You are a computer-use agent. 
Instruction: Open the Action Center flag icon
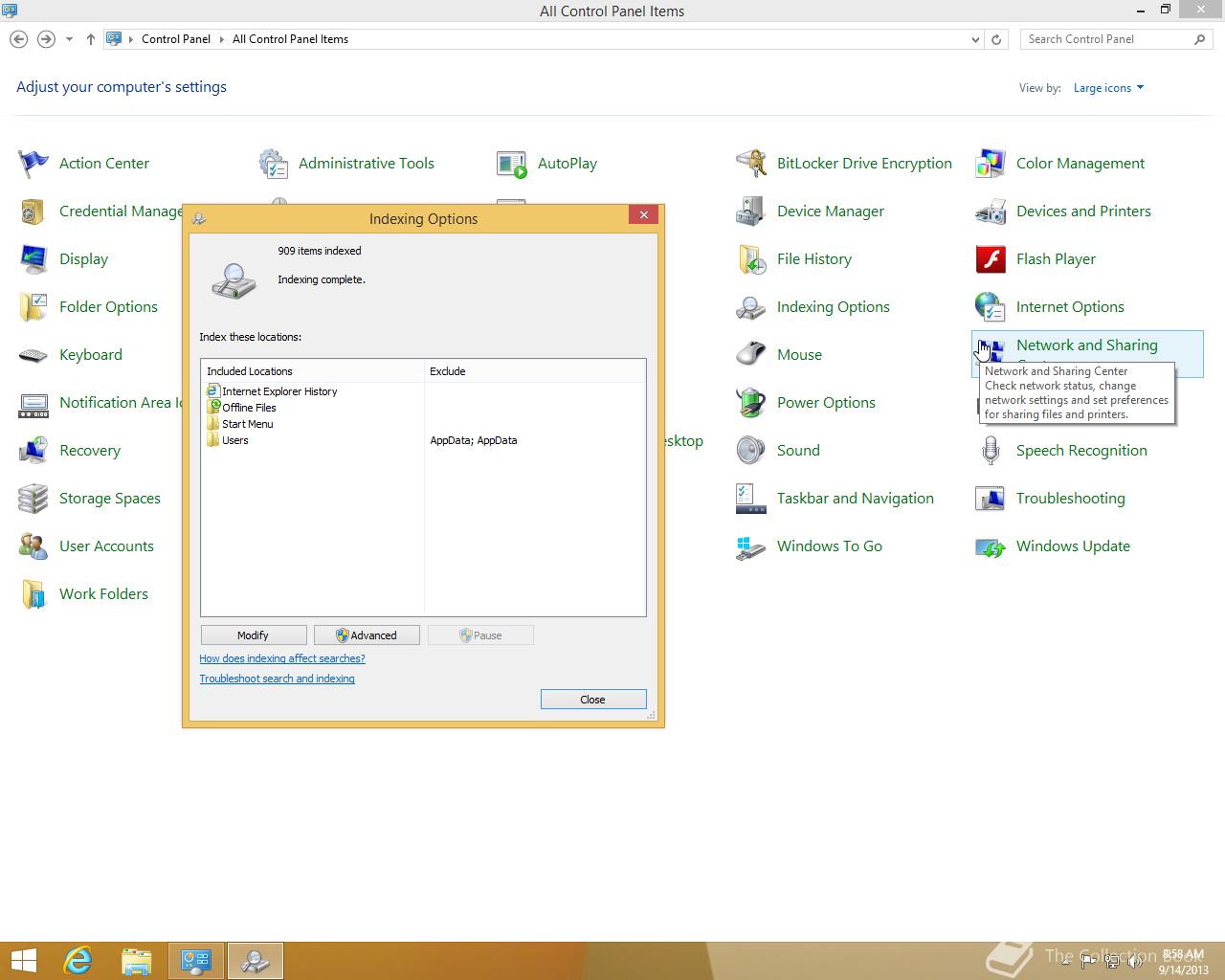point(33,164)
